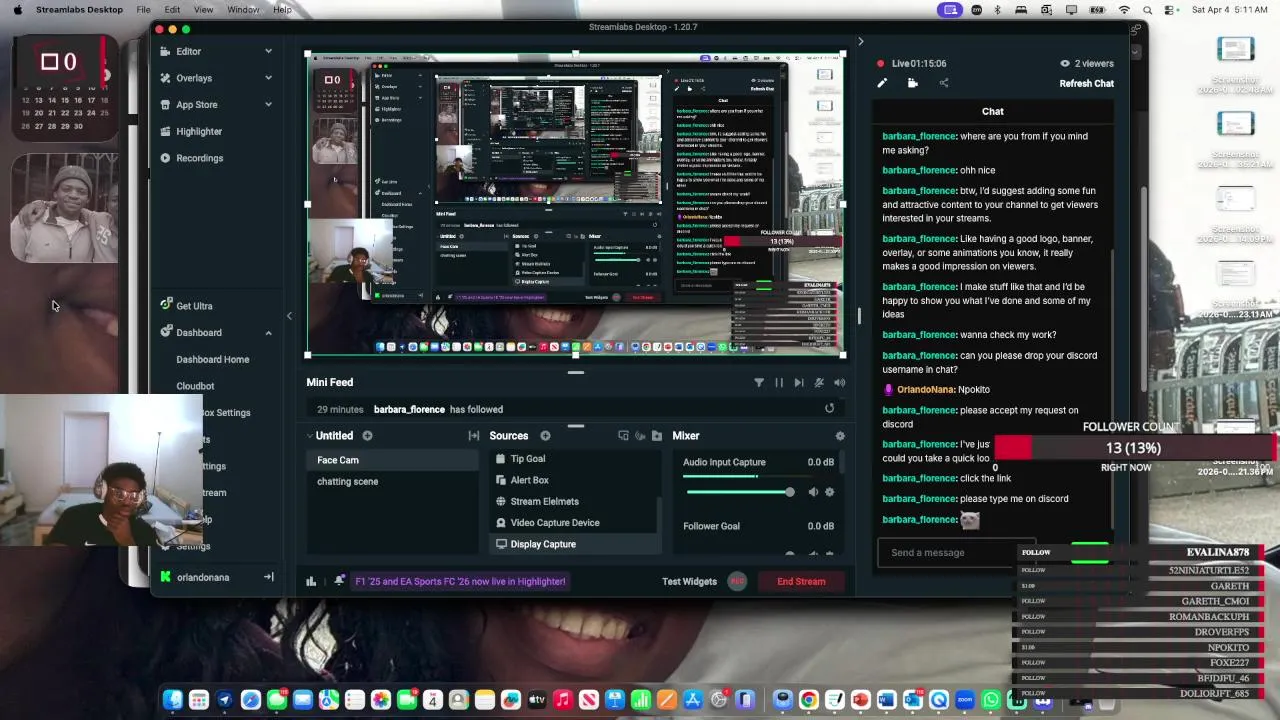Image resolution: width=1280 pixels, height=720 pixels.
Task: Open Mixer settings gear
Action: (840, 436)
